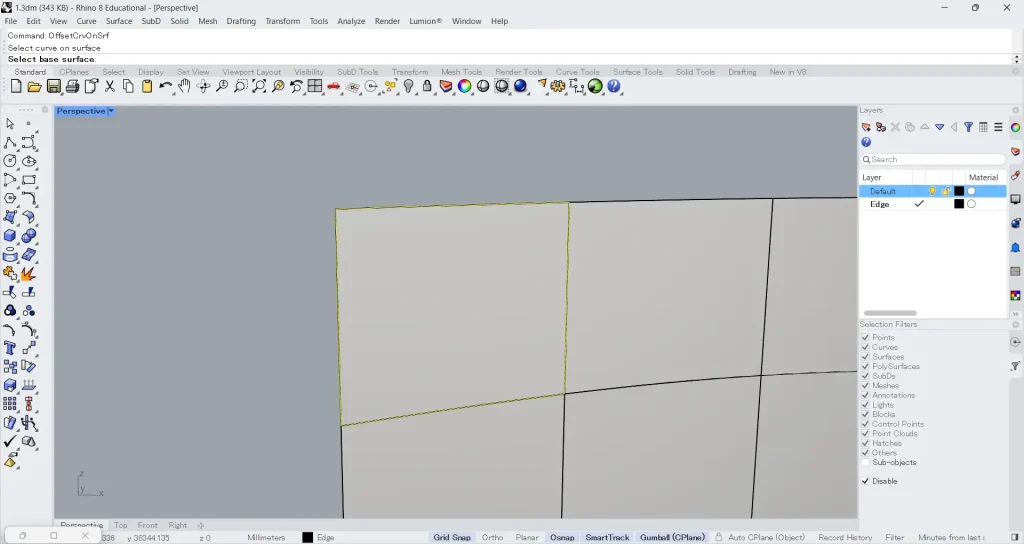Toggle the Surfaces selection filter

point(865,357)
